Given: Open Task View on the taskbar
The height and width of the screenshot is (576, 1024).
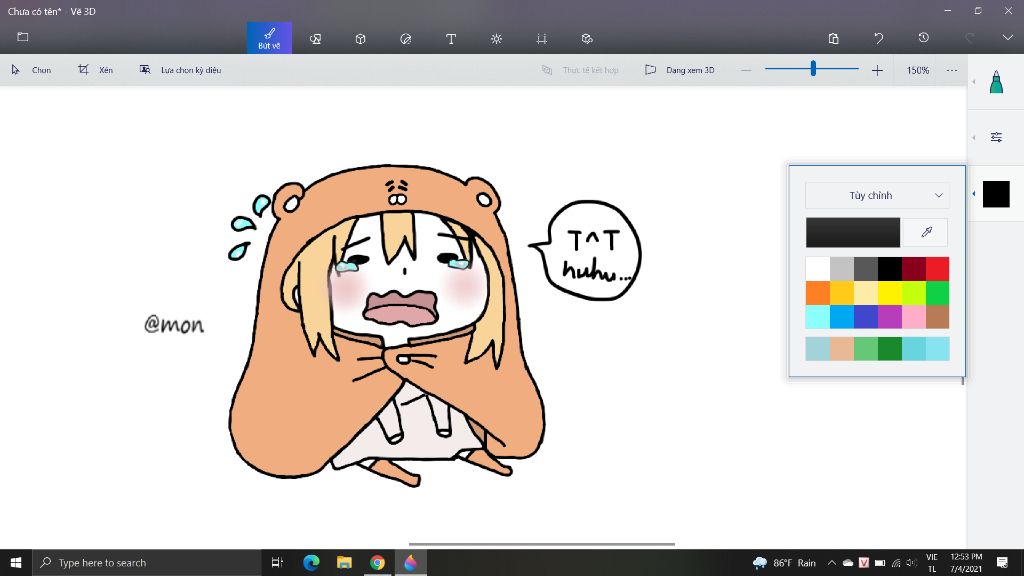Looking at the screenshot, I should pos(277,562).
